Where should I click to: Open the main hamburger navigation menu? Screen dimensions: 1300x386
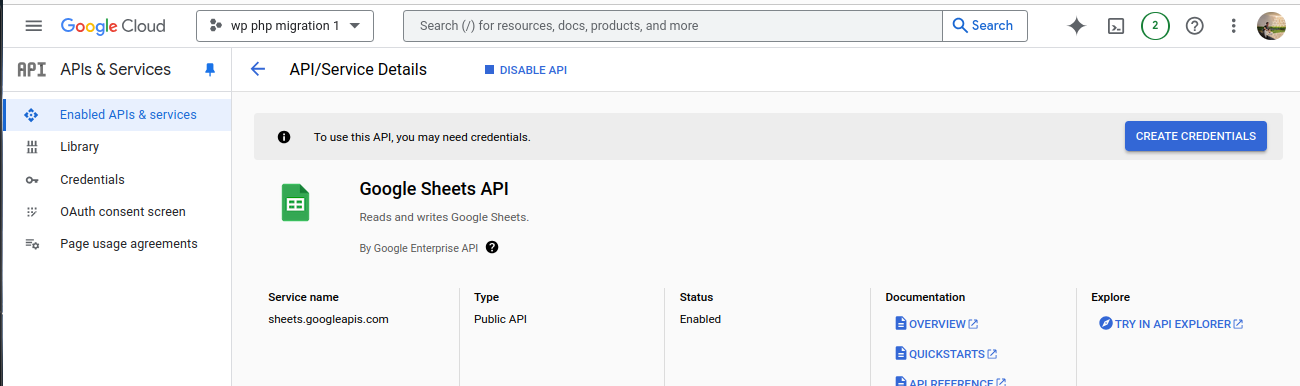[34, 26]
